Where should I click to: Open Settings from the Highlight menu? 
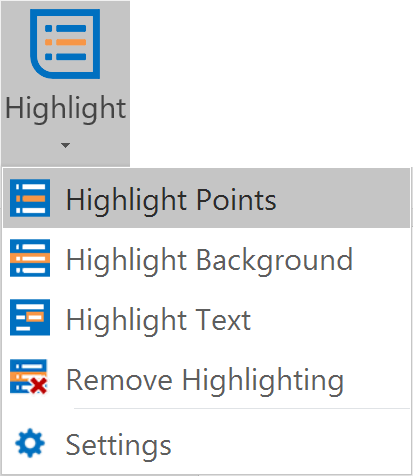pos(207,443)
